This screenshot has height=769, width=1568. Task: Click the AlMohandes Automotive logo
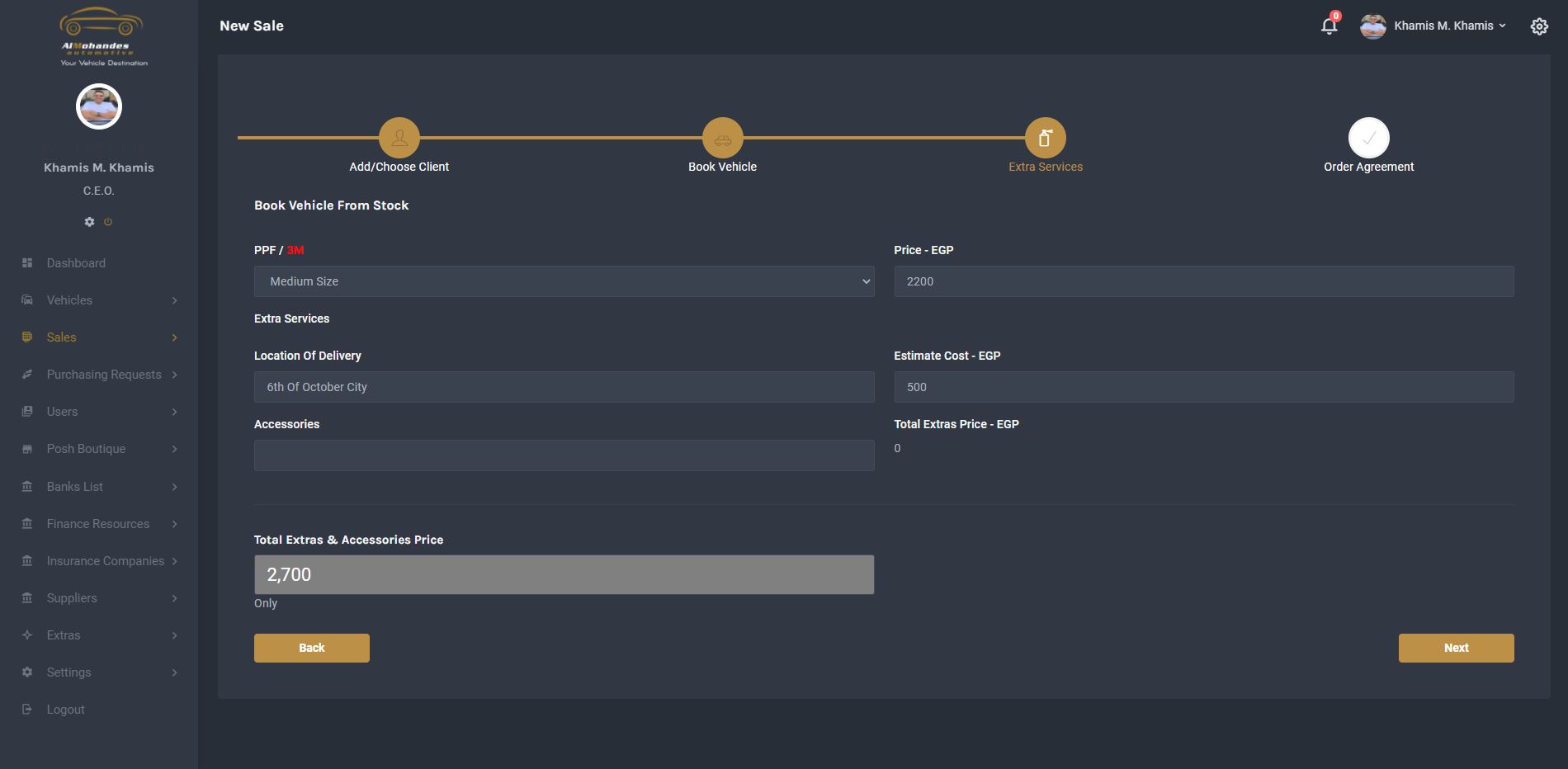point(102,37)
